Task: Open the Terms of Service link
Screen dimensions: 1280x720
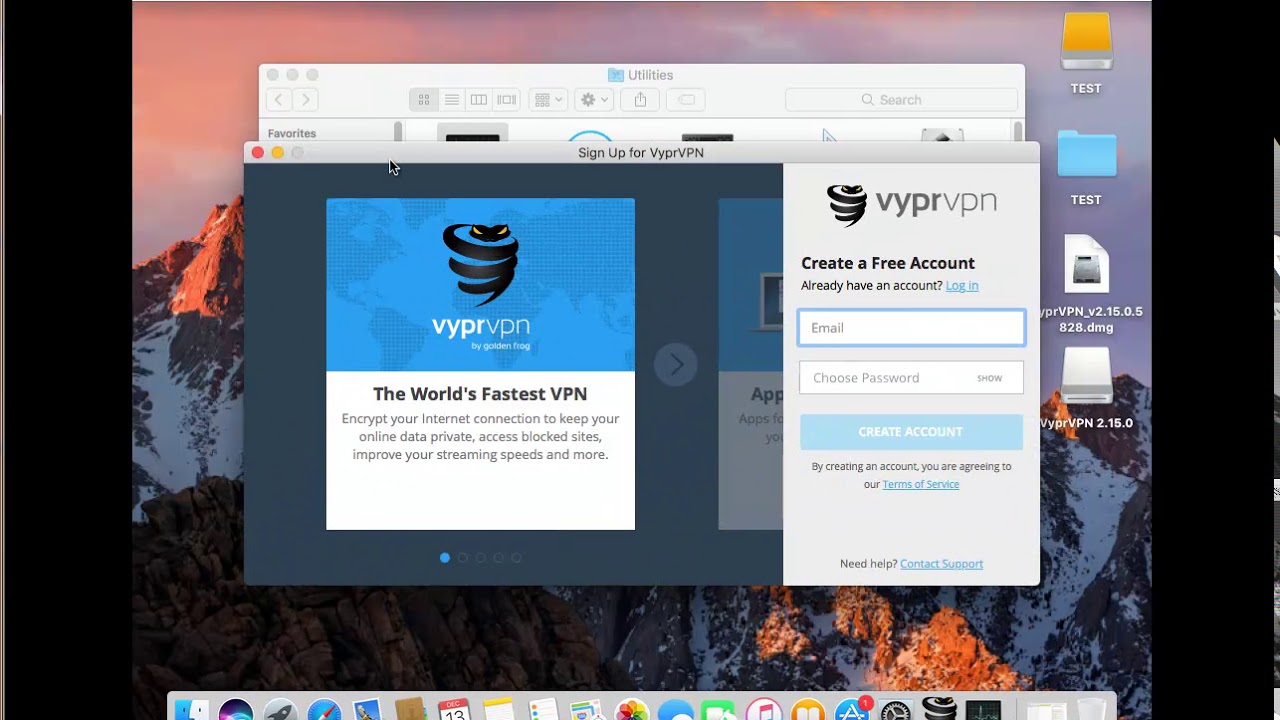Action: [x=921, y=484]
